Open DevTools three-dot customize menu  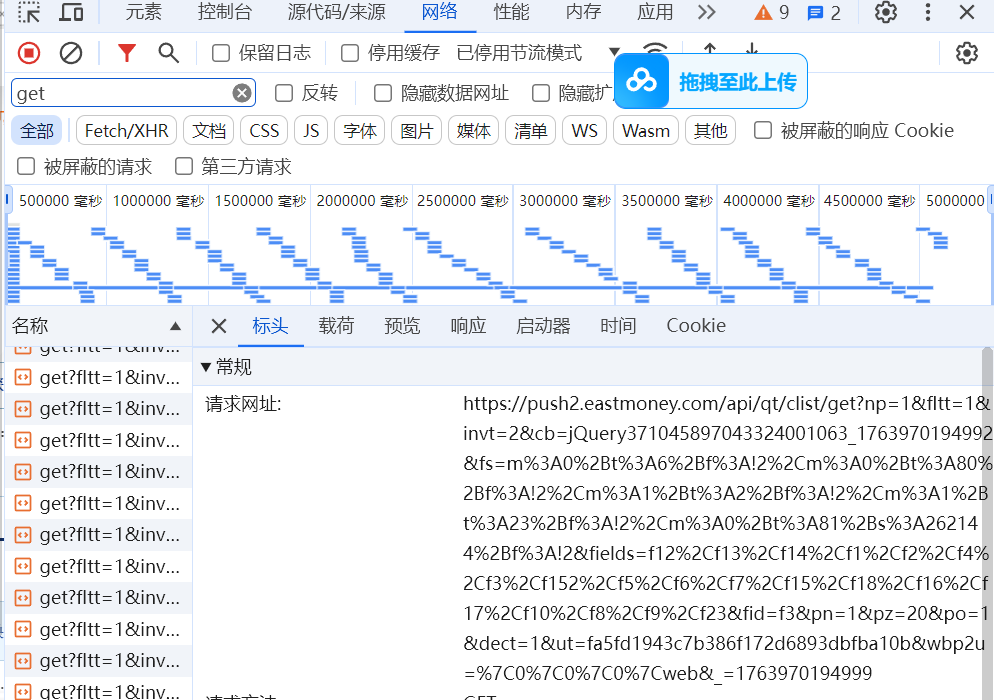(x=928, y=12)
